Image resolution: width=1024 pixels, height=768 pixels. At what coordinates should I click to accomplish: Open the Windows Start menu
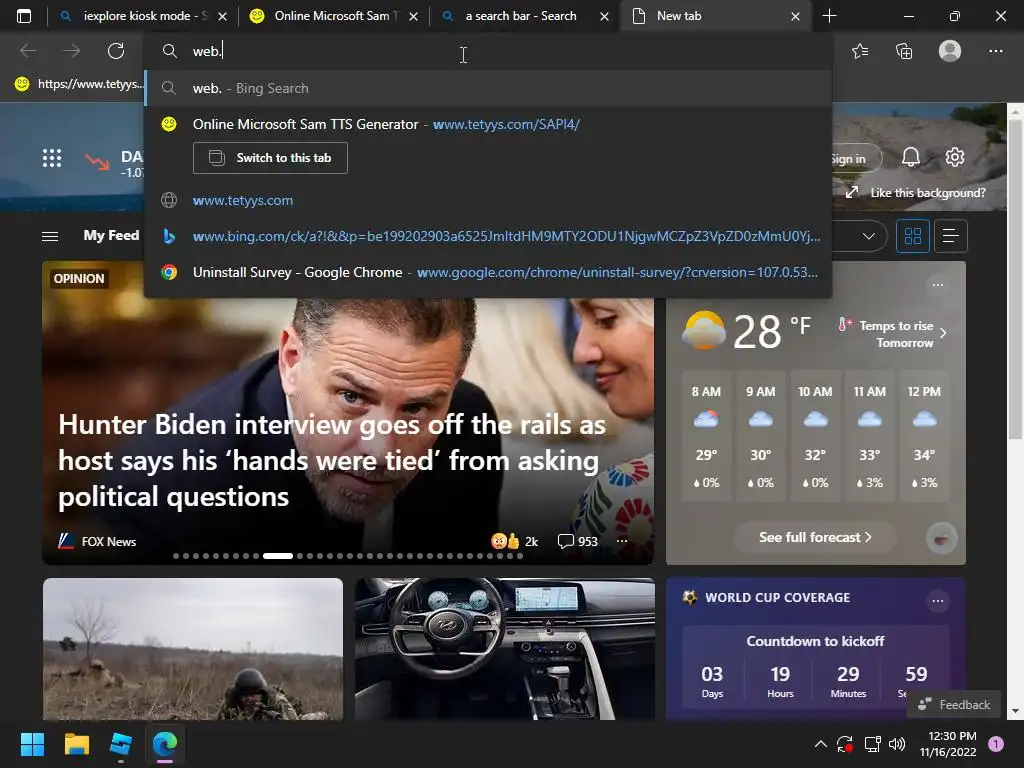click(x=32, y=744)
